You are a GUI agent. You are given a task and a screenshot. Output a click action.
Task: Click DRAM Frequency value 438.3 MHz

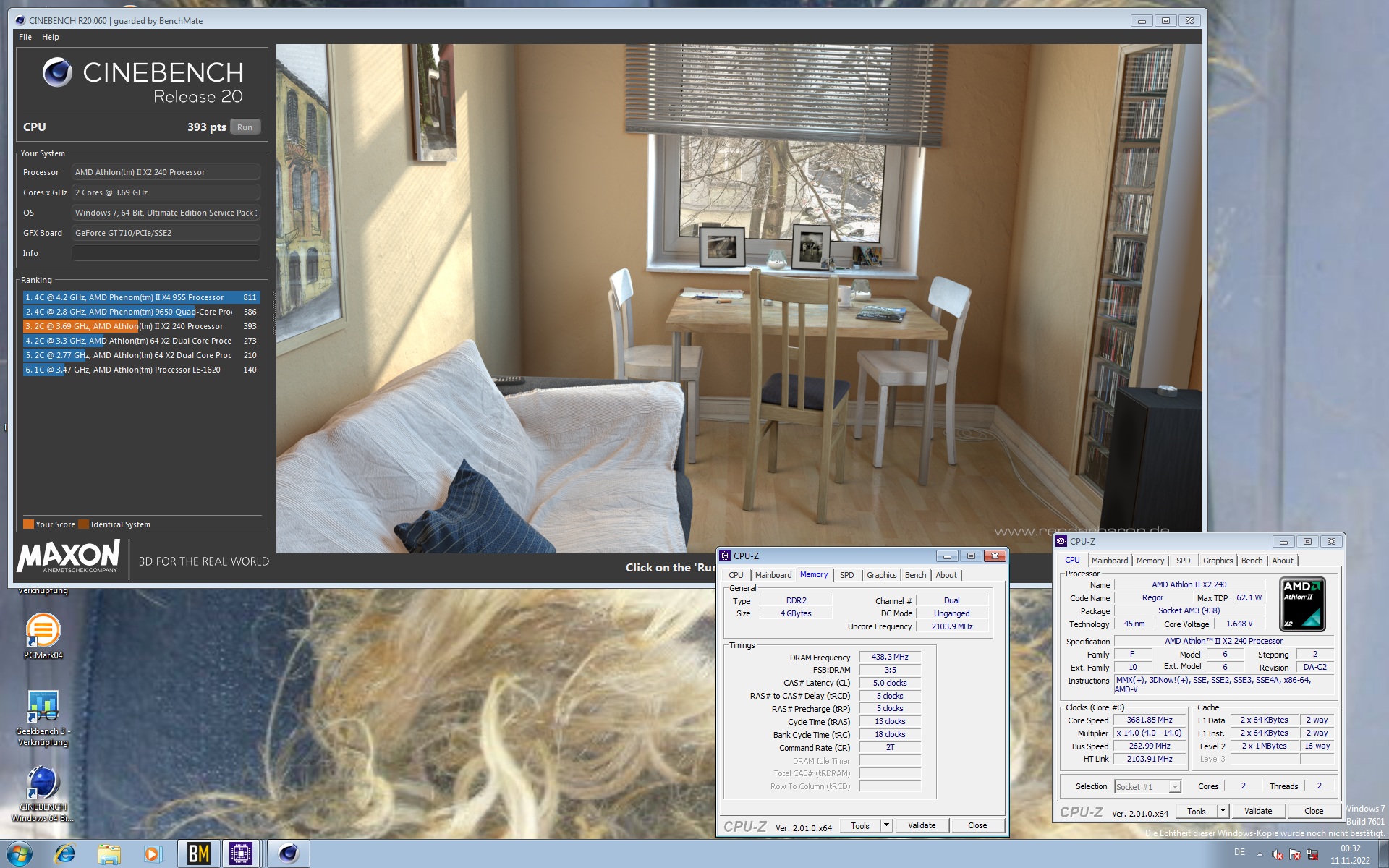pos(890,657)
